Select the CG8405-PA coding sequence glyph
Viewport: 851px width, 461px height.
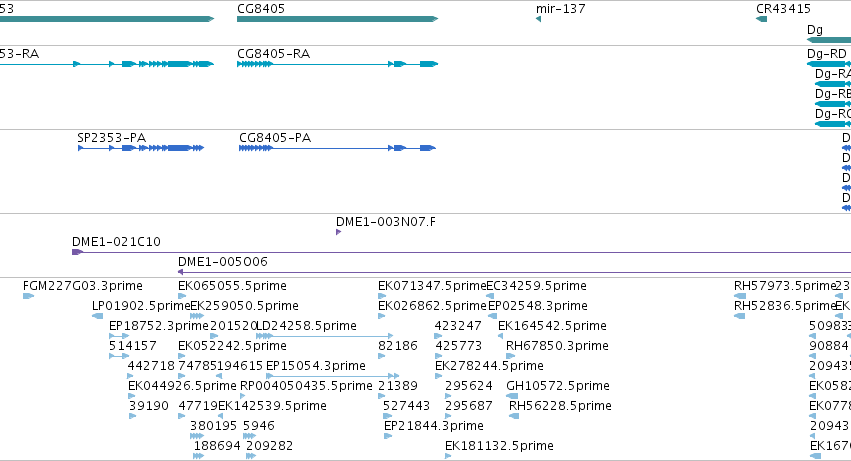(338, 148)
